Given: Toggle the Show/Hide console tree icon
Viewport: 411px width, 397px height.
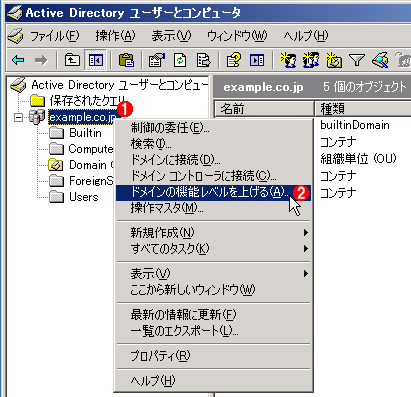Looking at the screenshot, I should click(96, 60).
